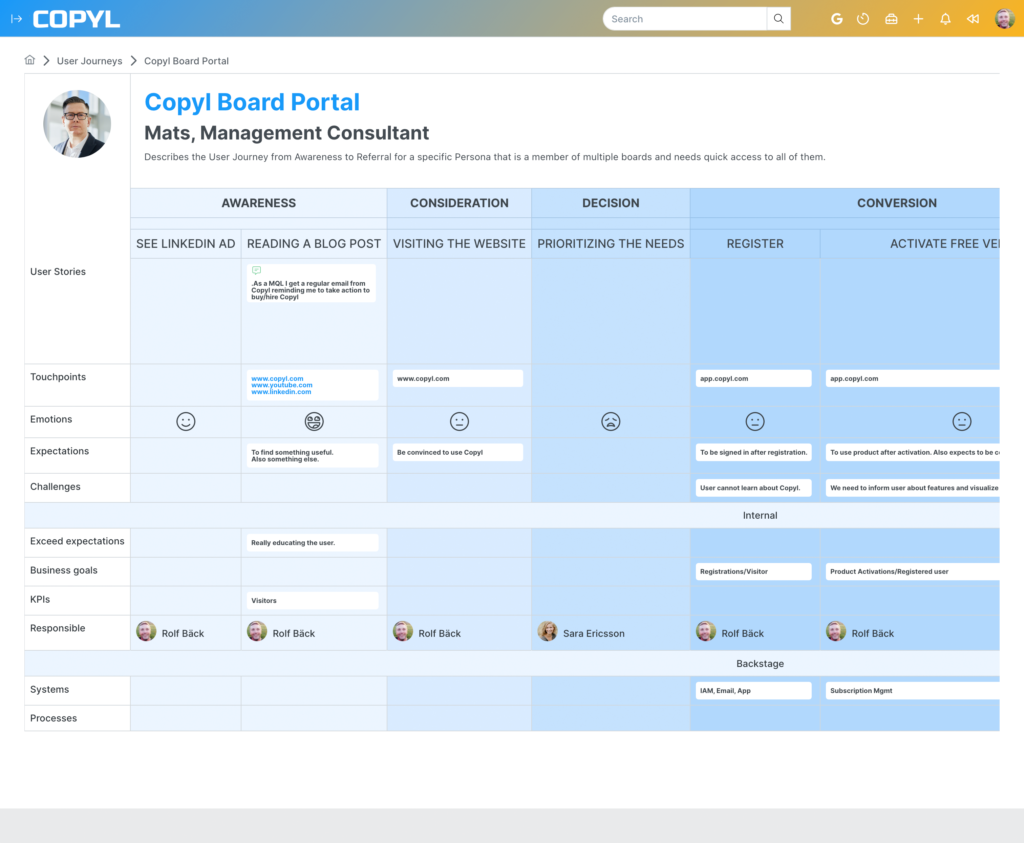Click the grinning emotion under Reading a Blog Post
Screen dimensions: 1024x843
(314, 421)
